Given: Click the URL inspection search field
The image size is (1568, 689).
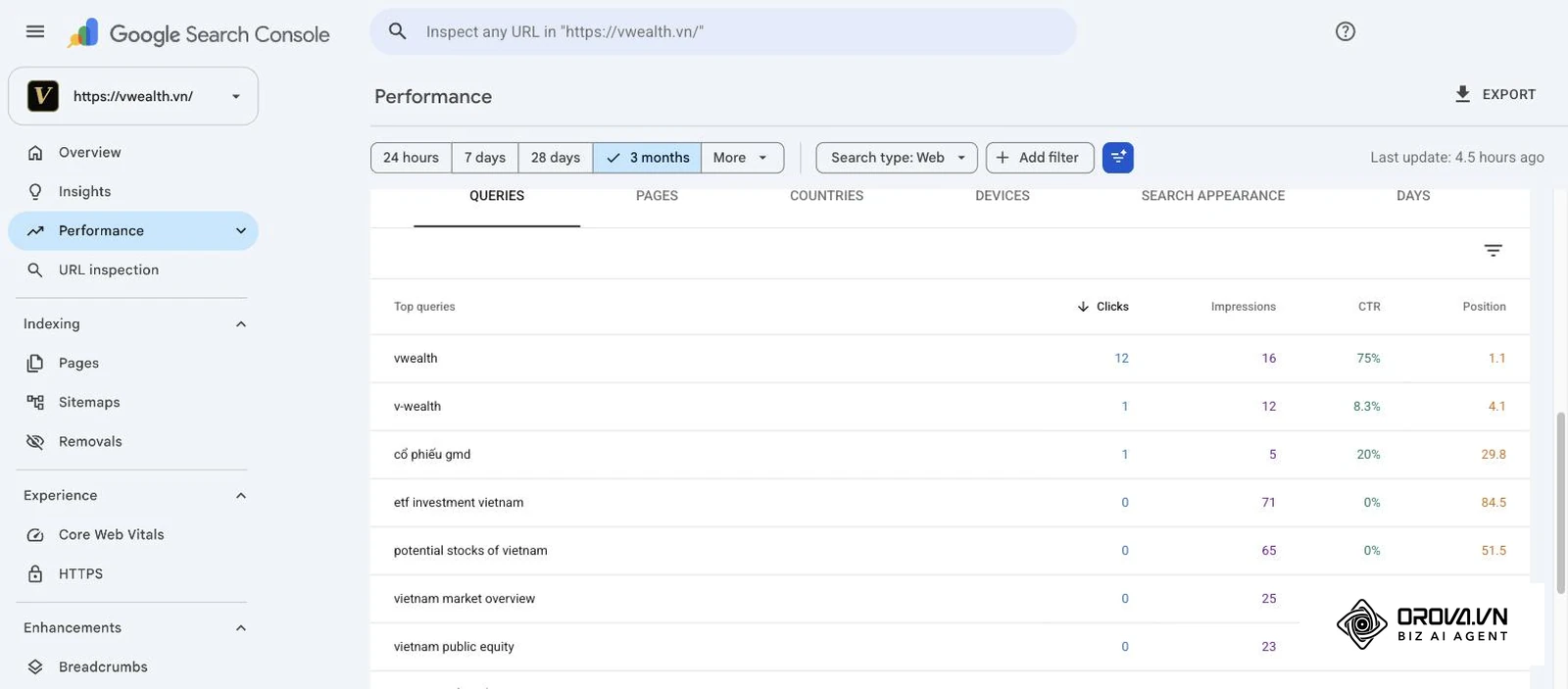Looking at the screenshot, I should point(722,31).
